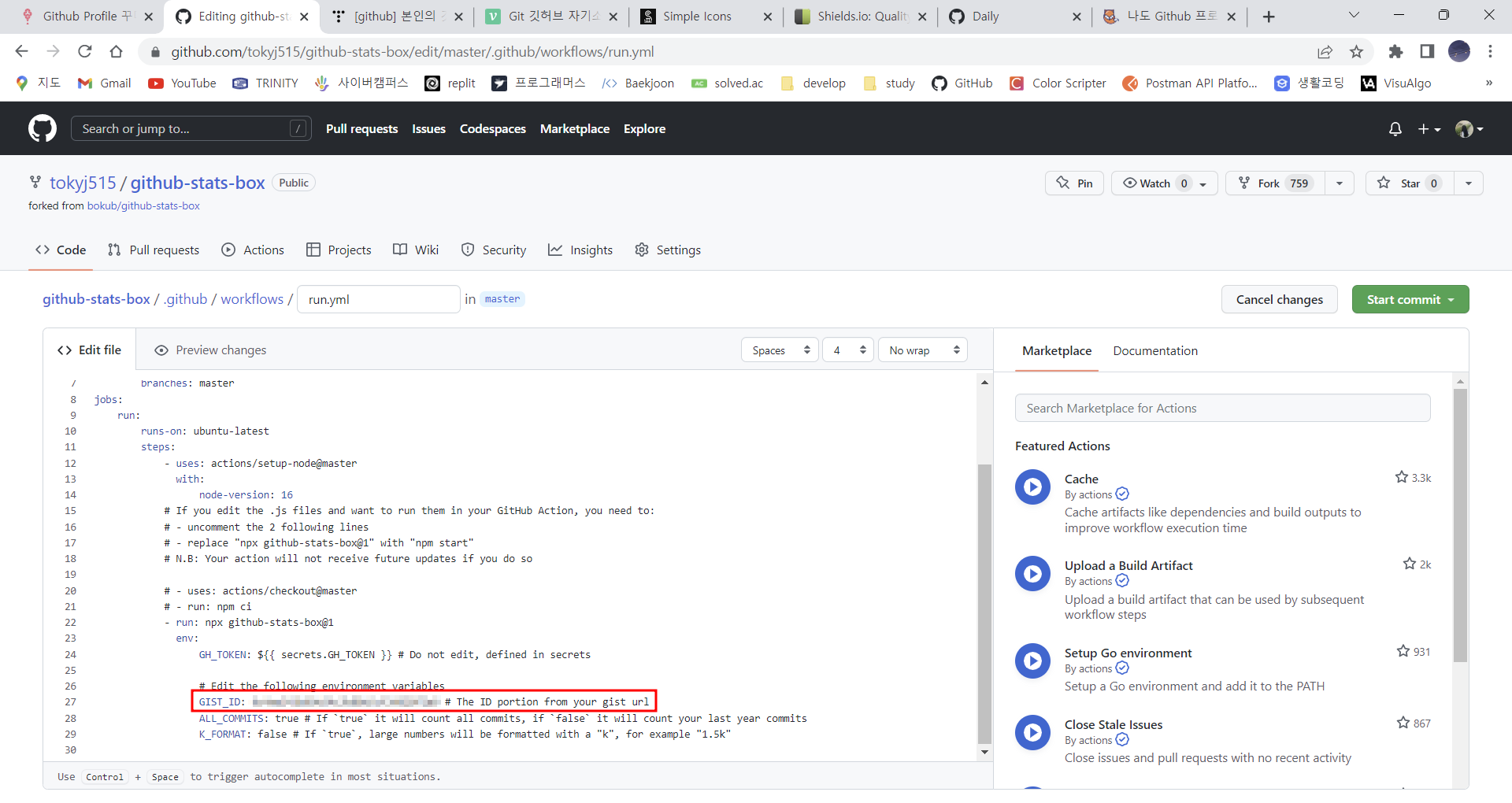Go to the workflows breadcrumb

pos(252,299)
